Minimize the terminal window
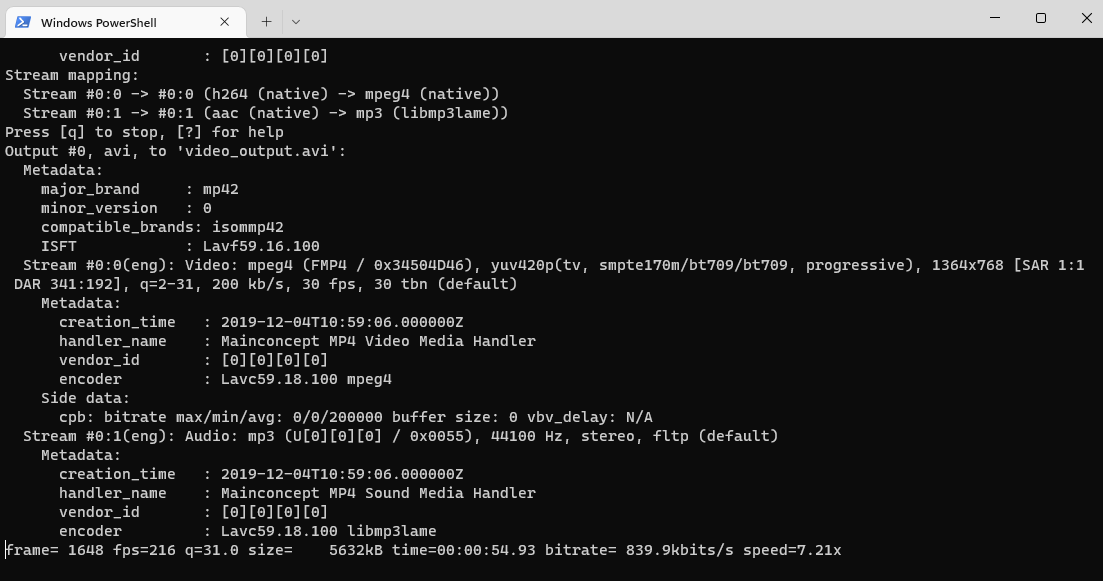1103x581 pixels. (995, 18)
